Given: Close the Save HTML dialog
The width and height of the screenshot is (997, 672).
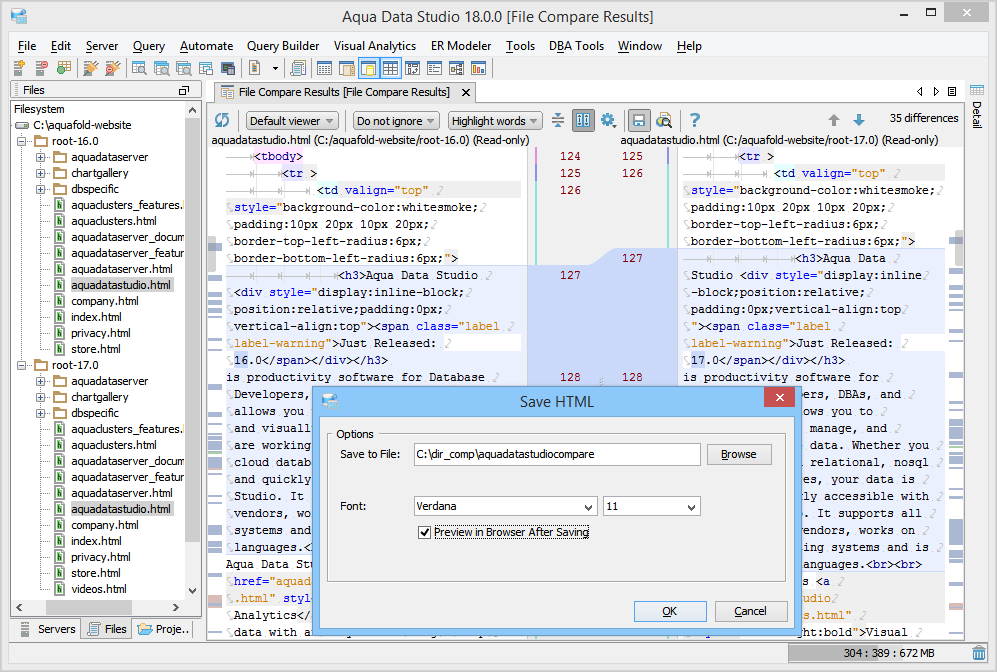Looking at the screenshot, I should (x=780, y=398).
